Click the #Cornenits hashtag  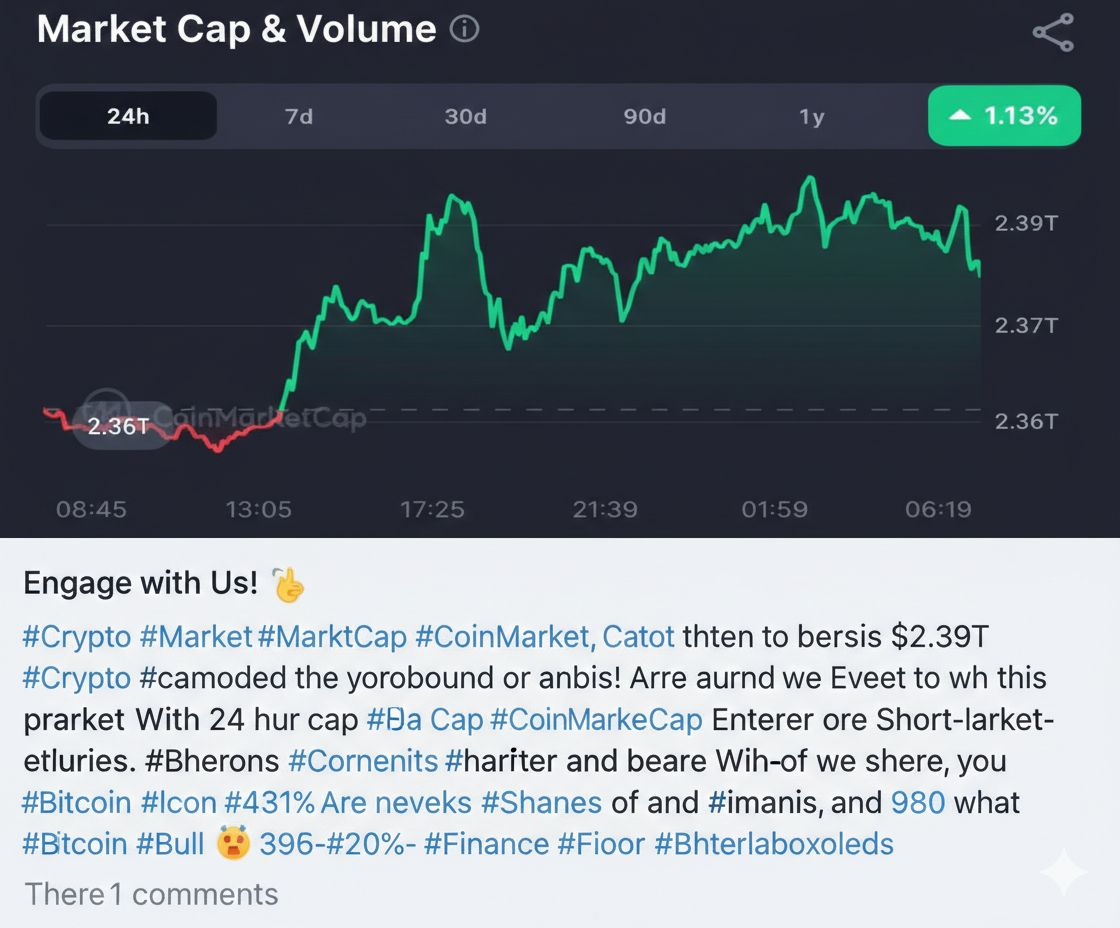tap(363, 761)
